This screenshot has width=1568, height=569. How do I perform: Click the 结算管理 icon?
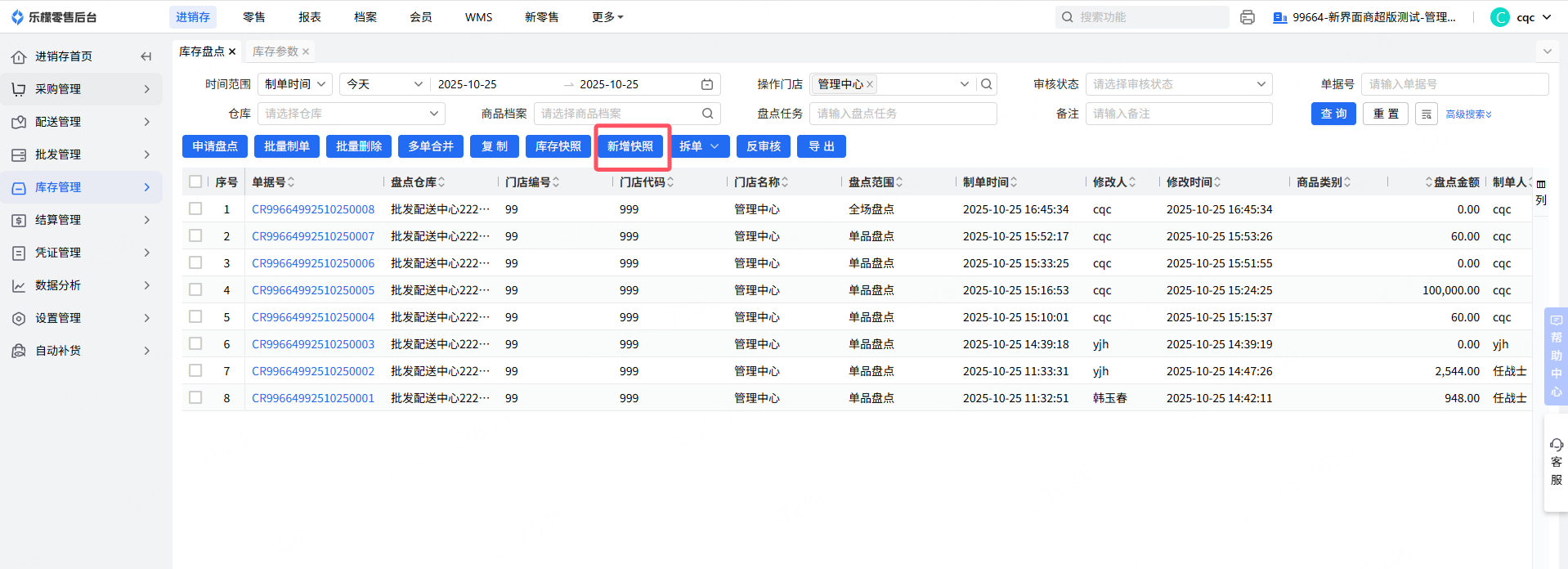(19, 220)
